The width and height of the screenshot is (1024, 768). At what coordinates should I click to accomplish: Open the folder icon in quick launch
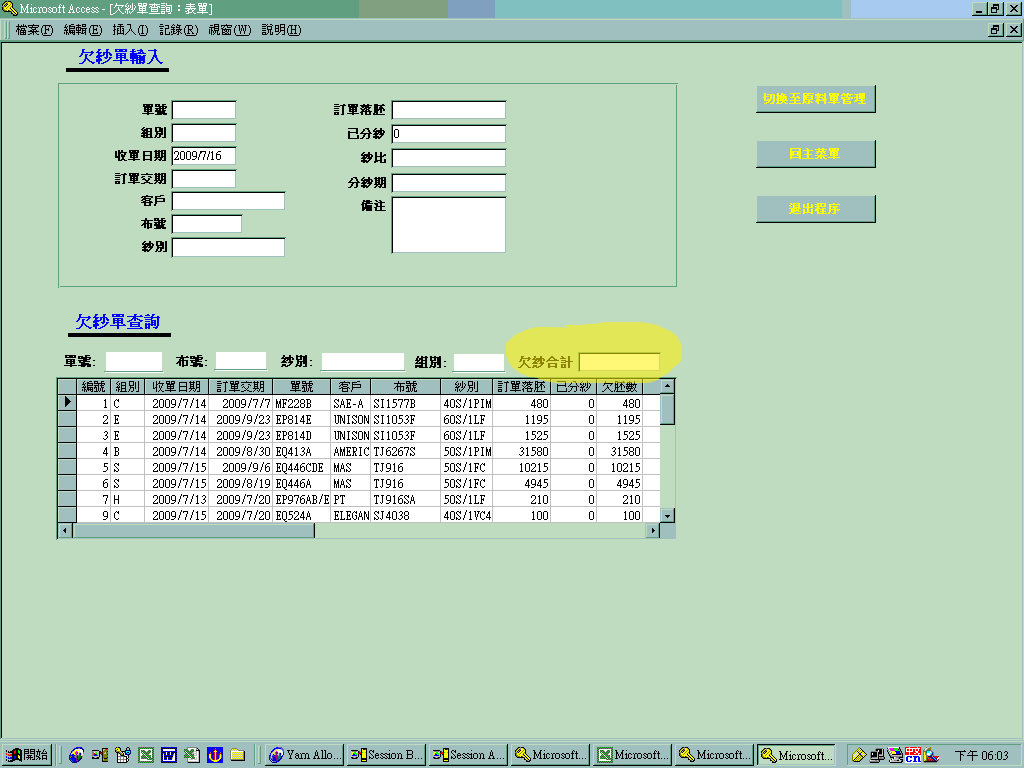(x=238, y=756)
